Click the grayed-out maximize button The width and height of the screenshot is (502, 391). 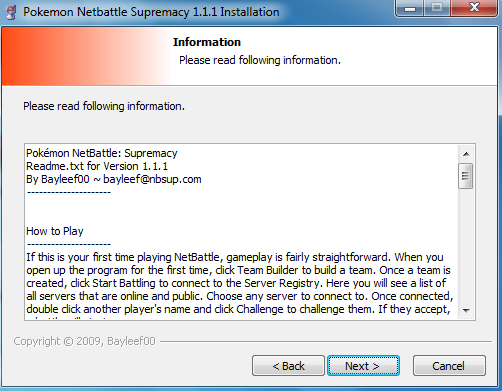[x=437, y=8]
